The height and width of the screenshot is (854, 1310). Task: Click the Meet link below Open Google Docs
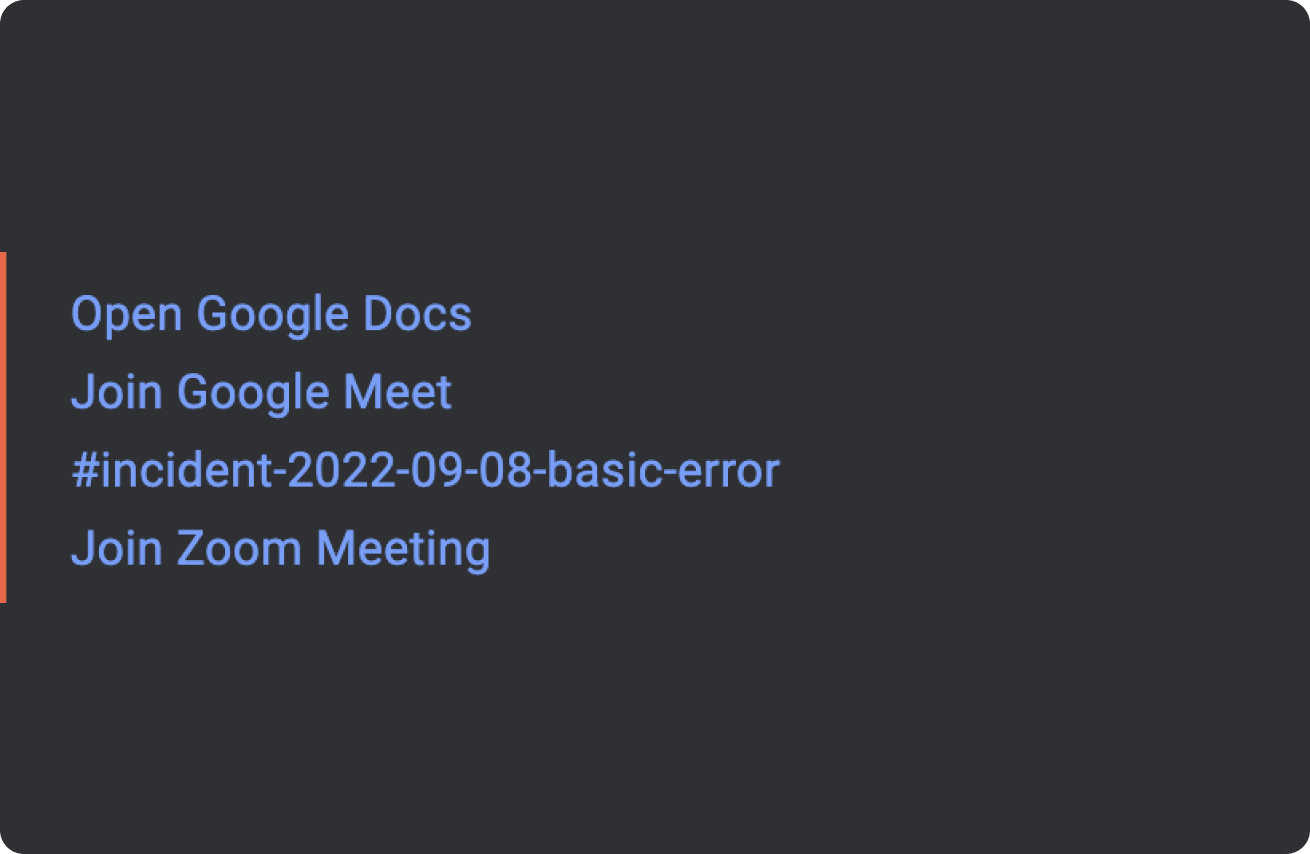261,392
